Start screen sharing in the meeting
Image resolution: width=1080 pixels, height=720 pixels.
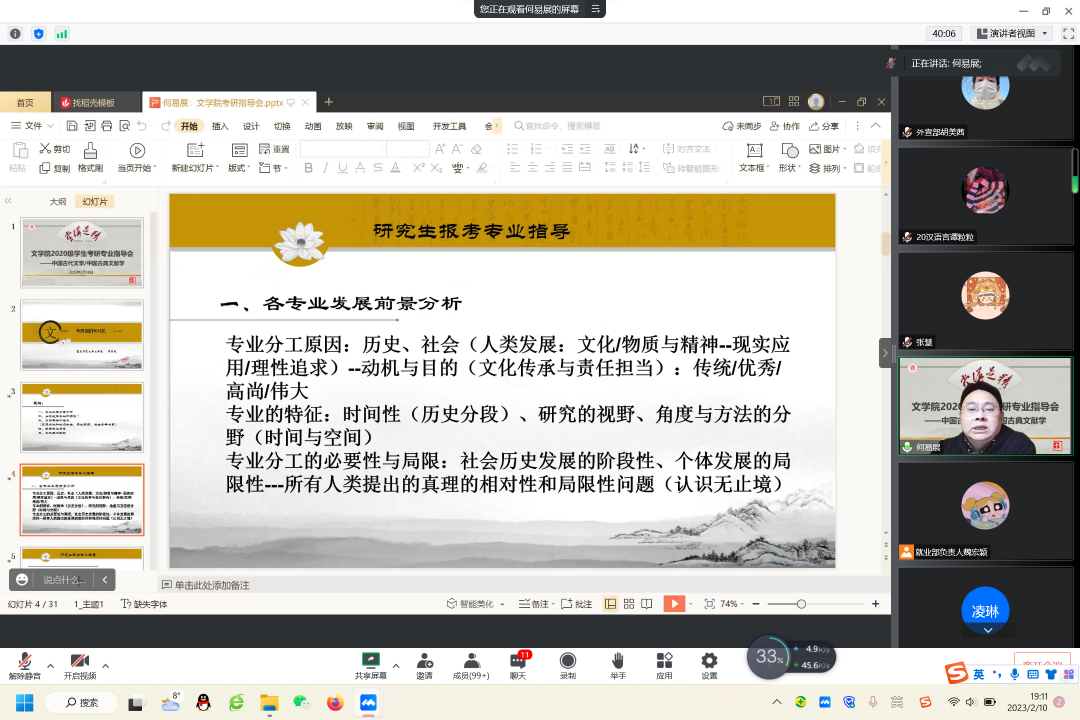[x=371, y=666]
